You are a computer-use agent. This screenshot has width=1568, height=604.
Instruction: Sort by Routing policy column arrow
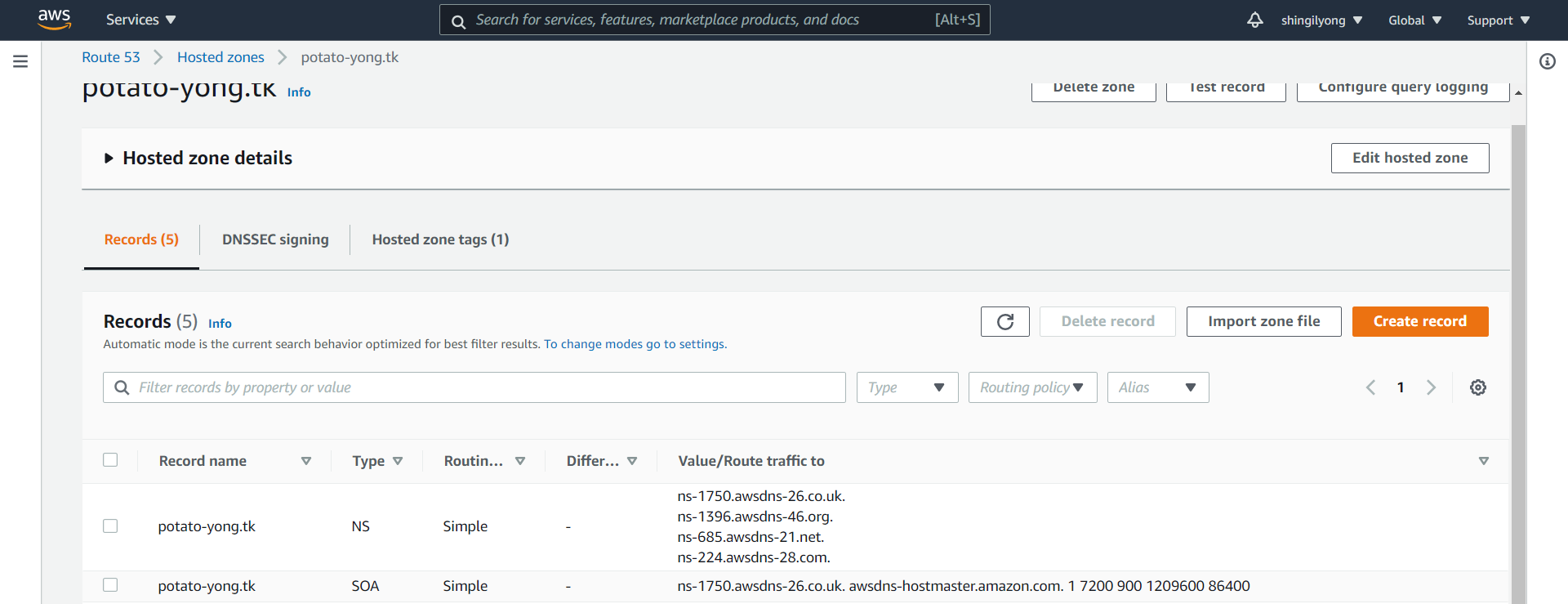coord(520,461)
